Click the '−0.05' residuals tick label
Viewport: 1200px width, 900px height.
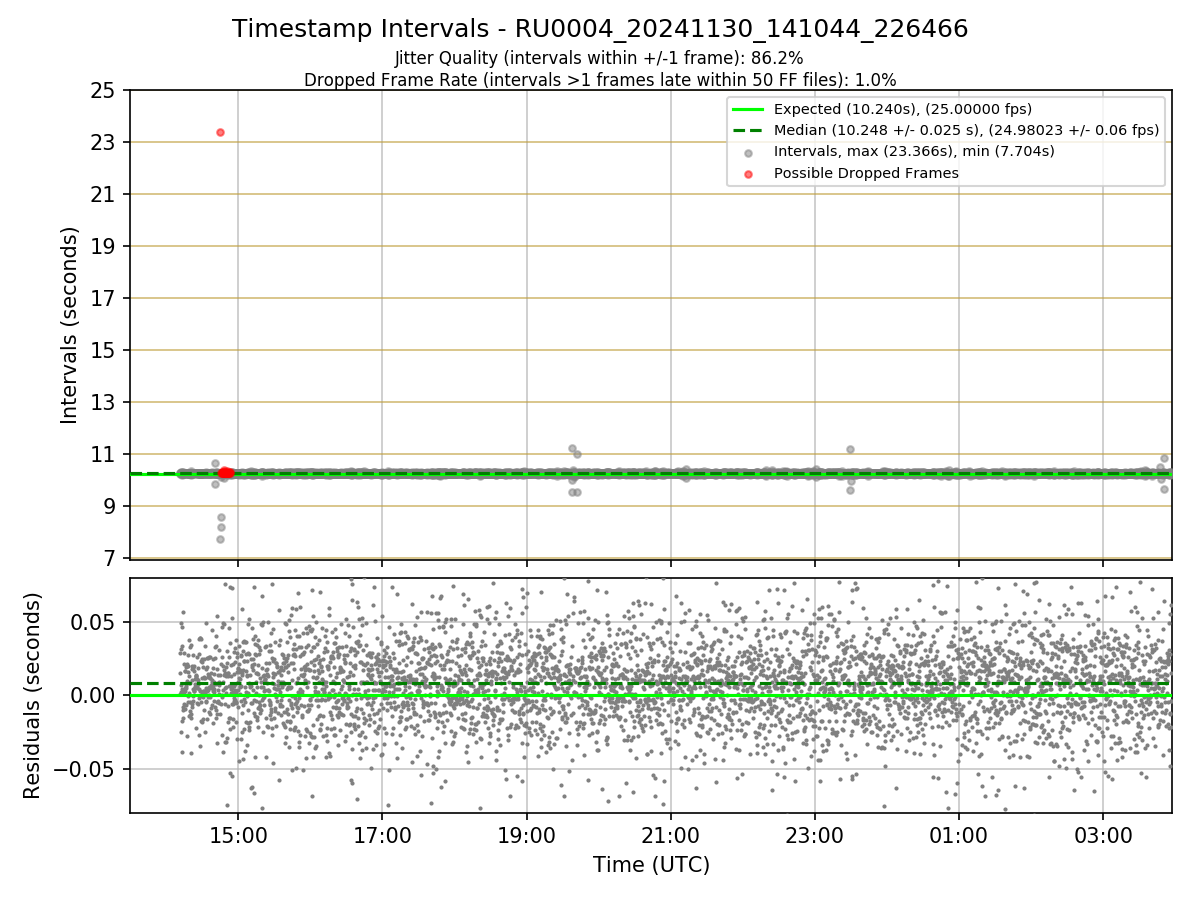(x=85, y=769)
